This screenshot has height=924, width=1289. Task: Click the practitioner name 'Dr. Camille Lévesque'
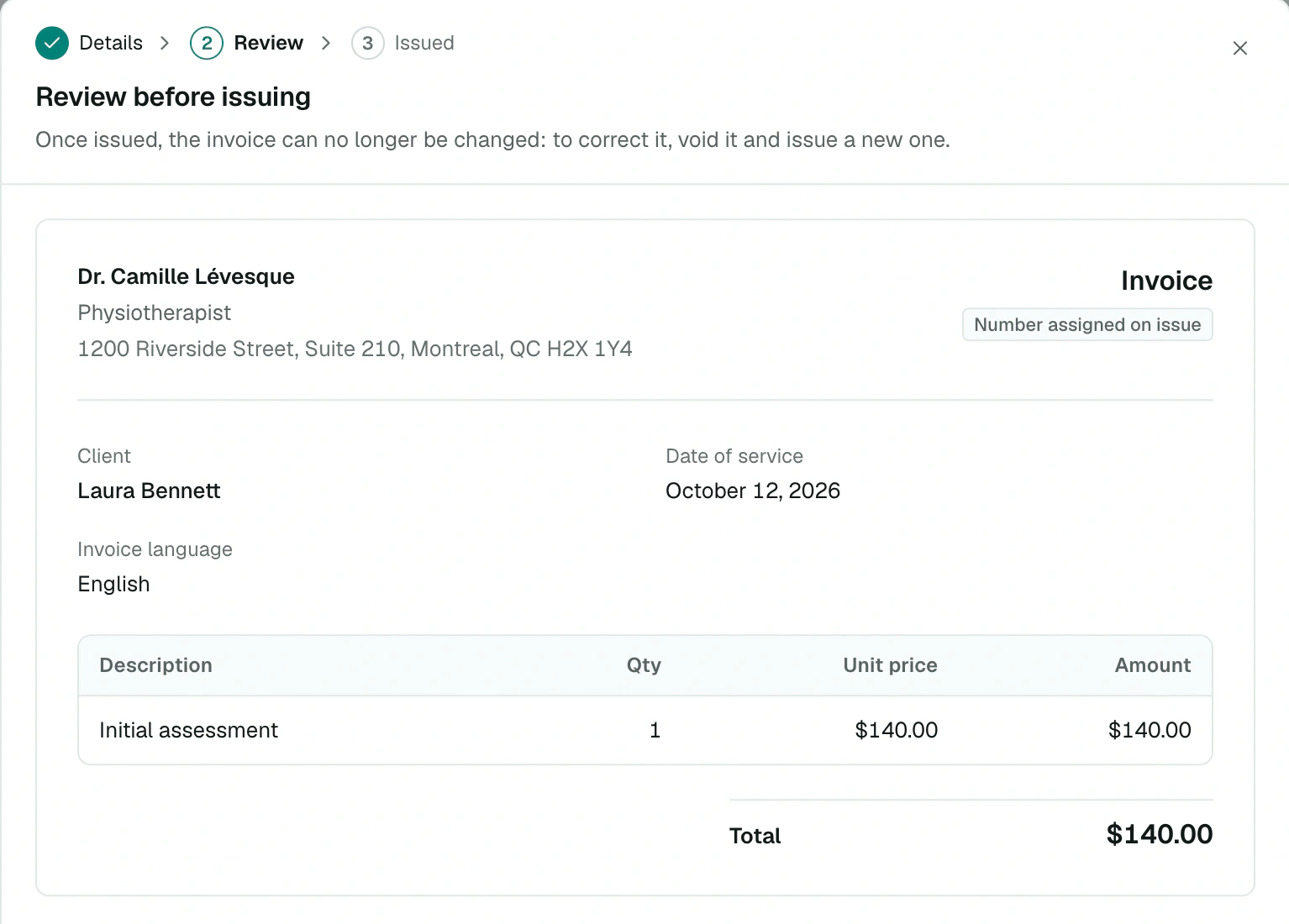186,277
